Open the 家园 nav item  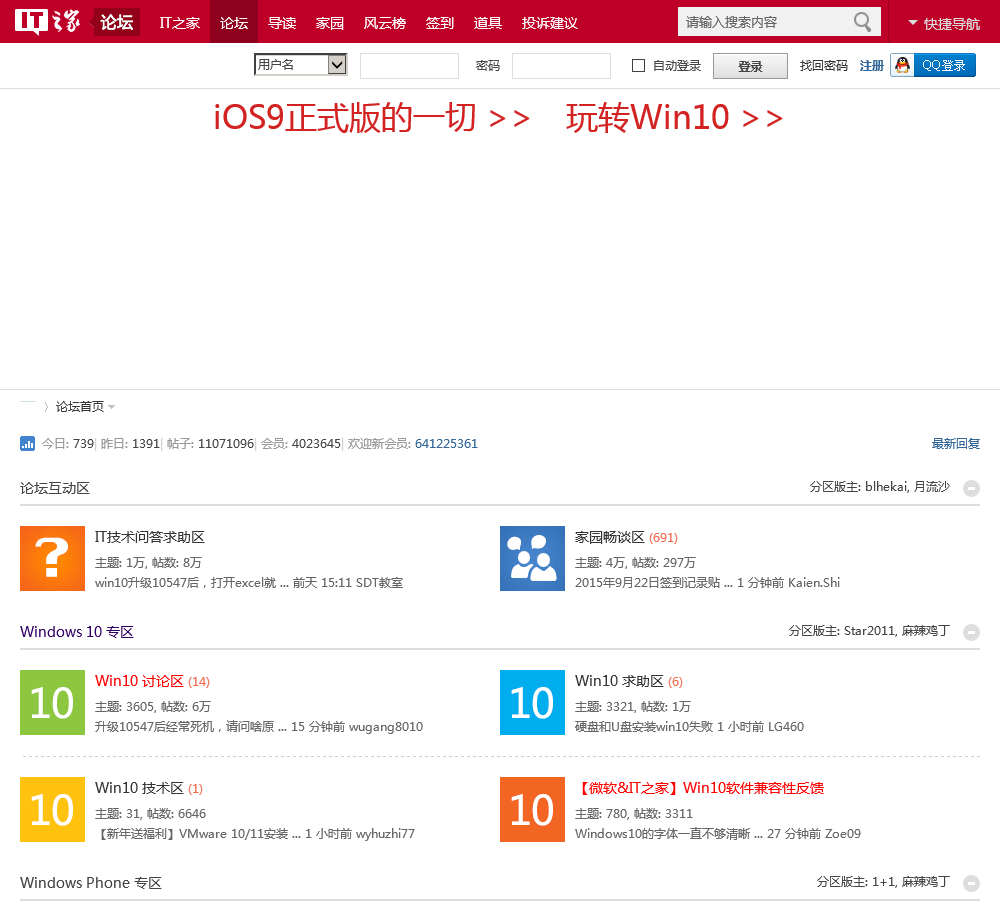click(330, 23)
